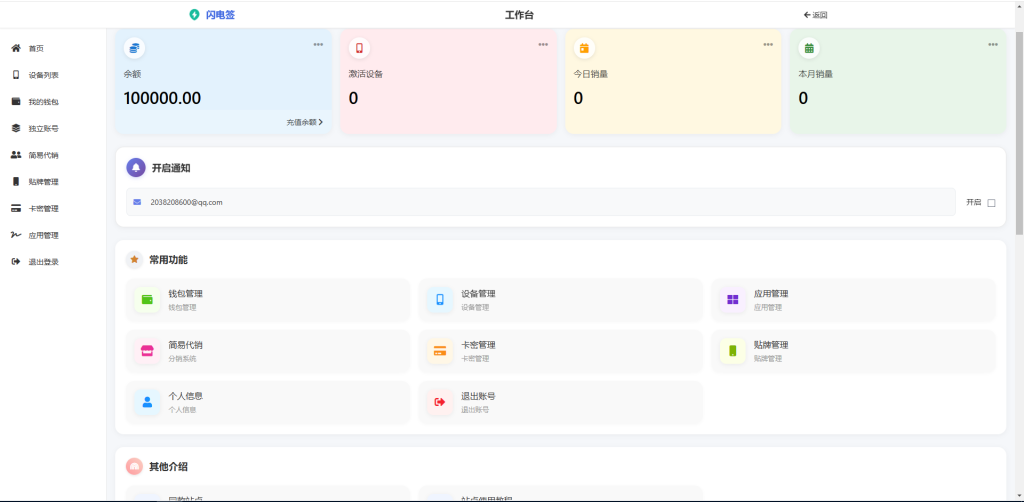Click the phone icon on 激活设备 card
This screenshot has width=1024, height=502.
pyautogui.click(x=359, y=48)
